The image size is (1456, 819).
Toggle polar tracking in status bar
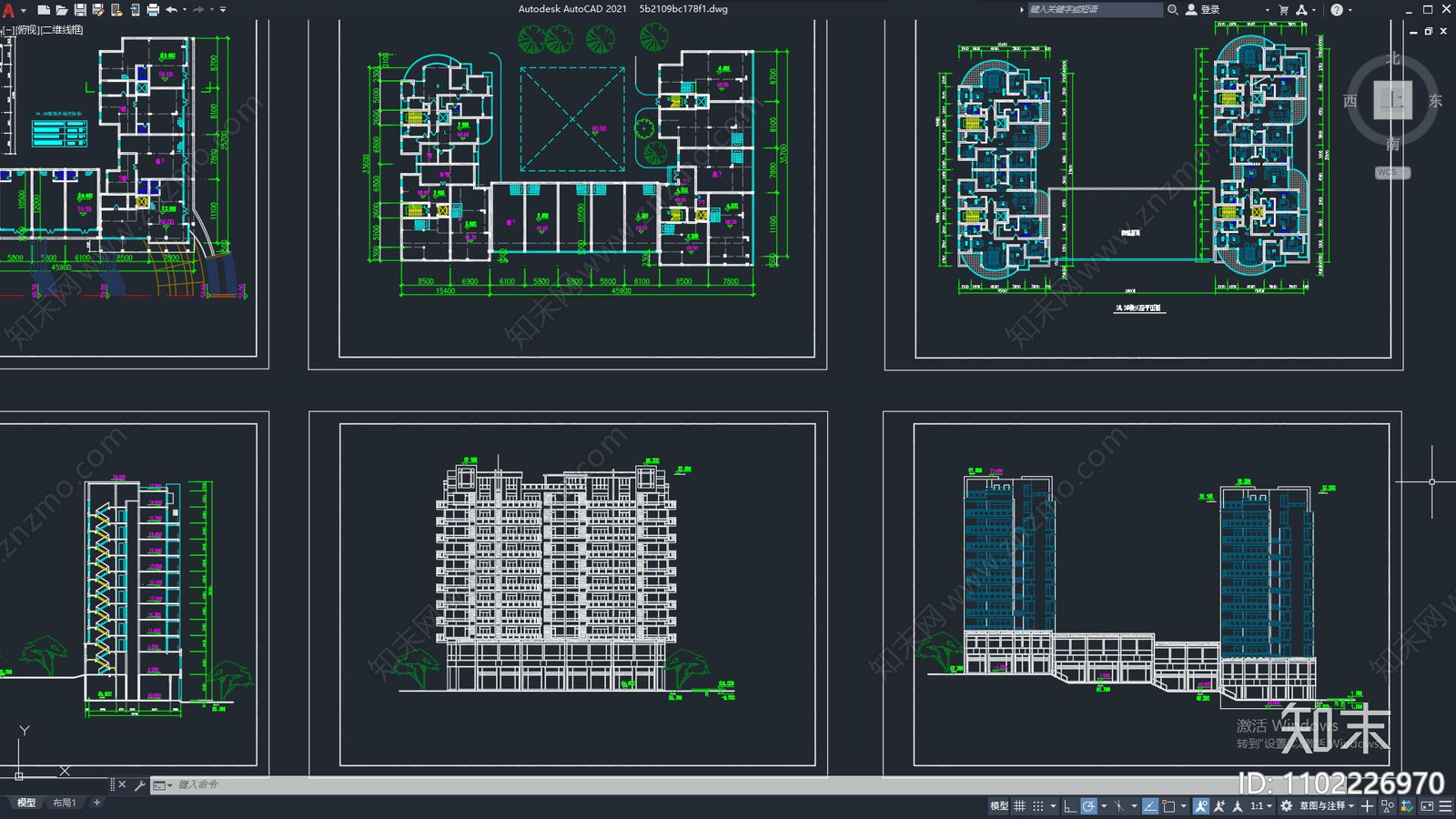[x=1088, y=806]
